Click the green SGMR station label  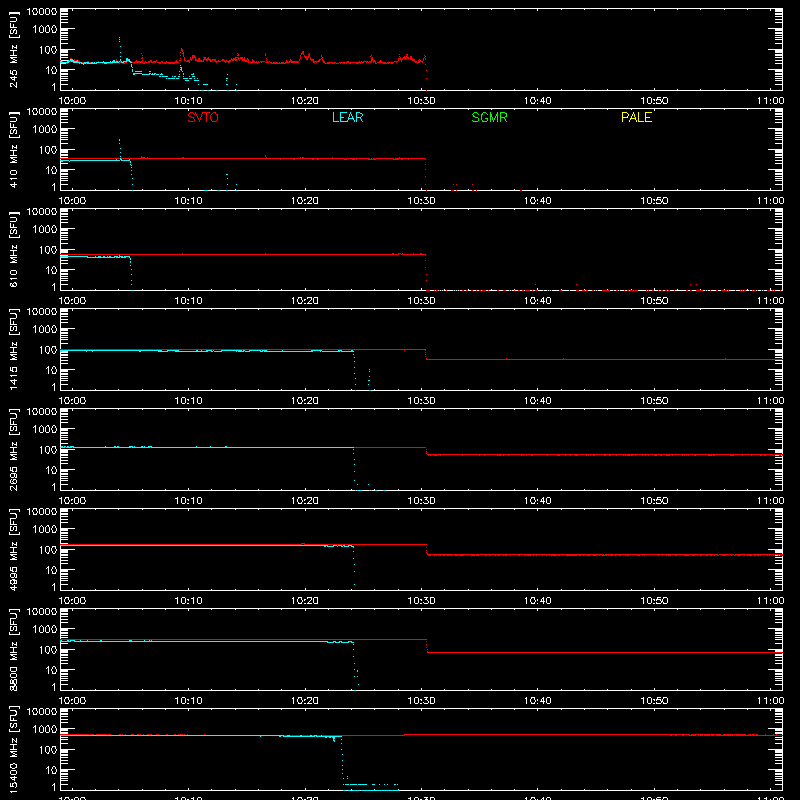[489, 117]
